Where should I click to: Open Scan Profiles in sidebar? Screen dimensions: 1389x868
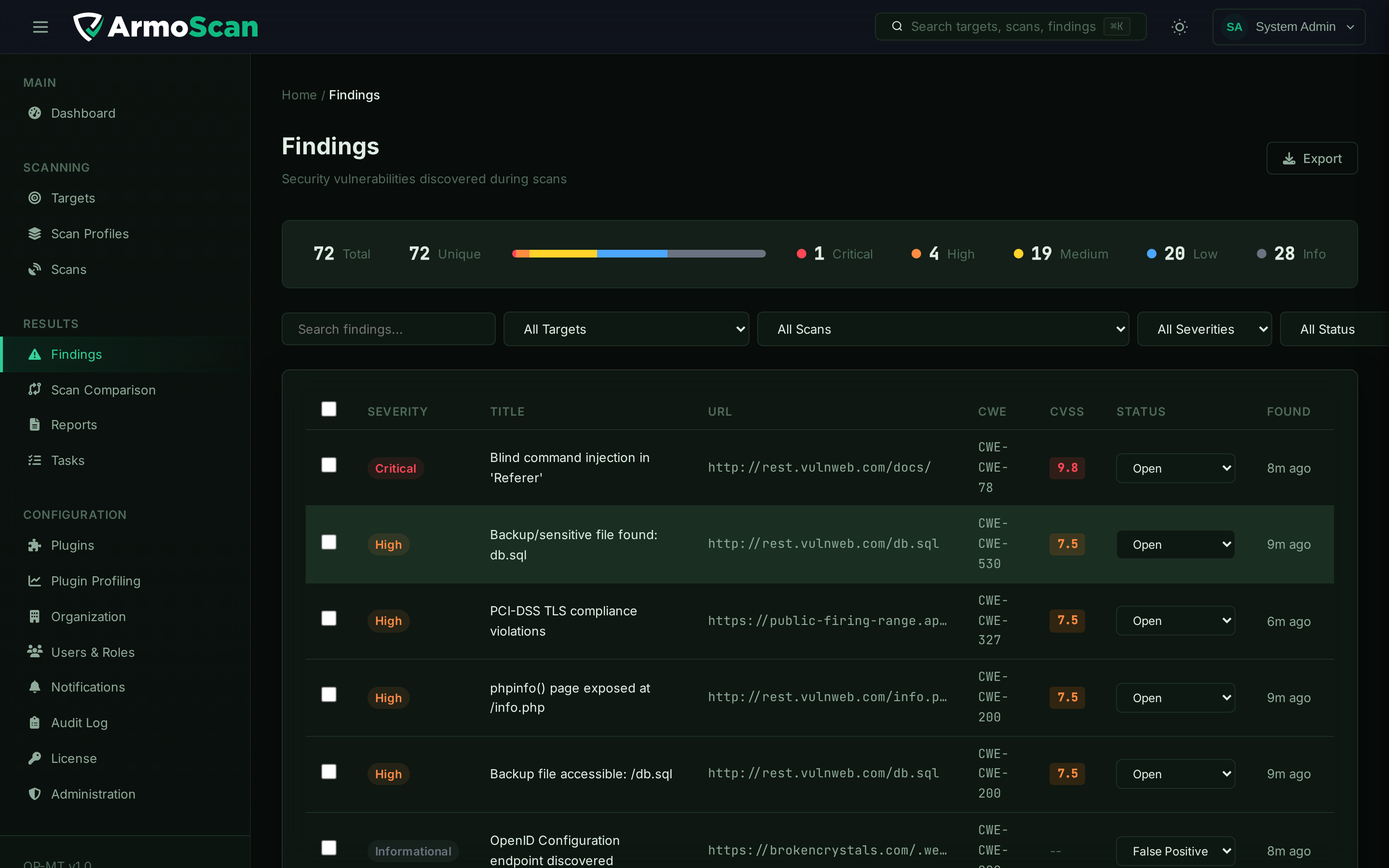125,234
